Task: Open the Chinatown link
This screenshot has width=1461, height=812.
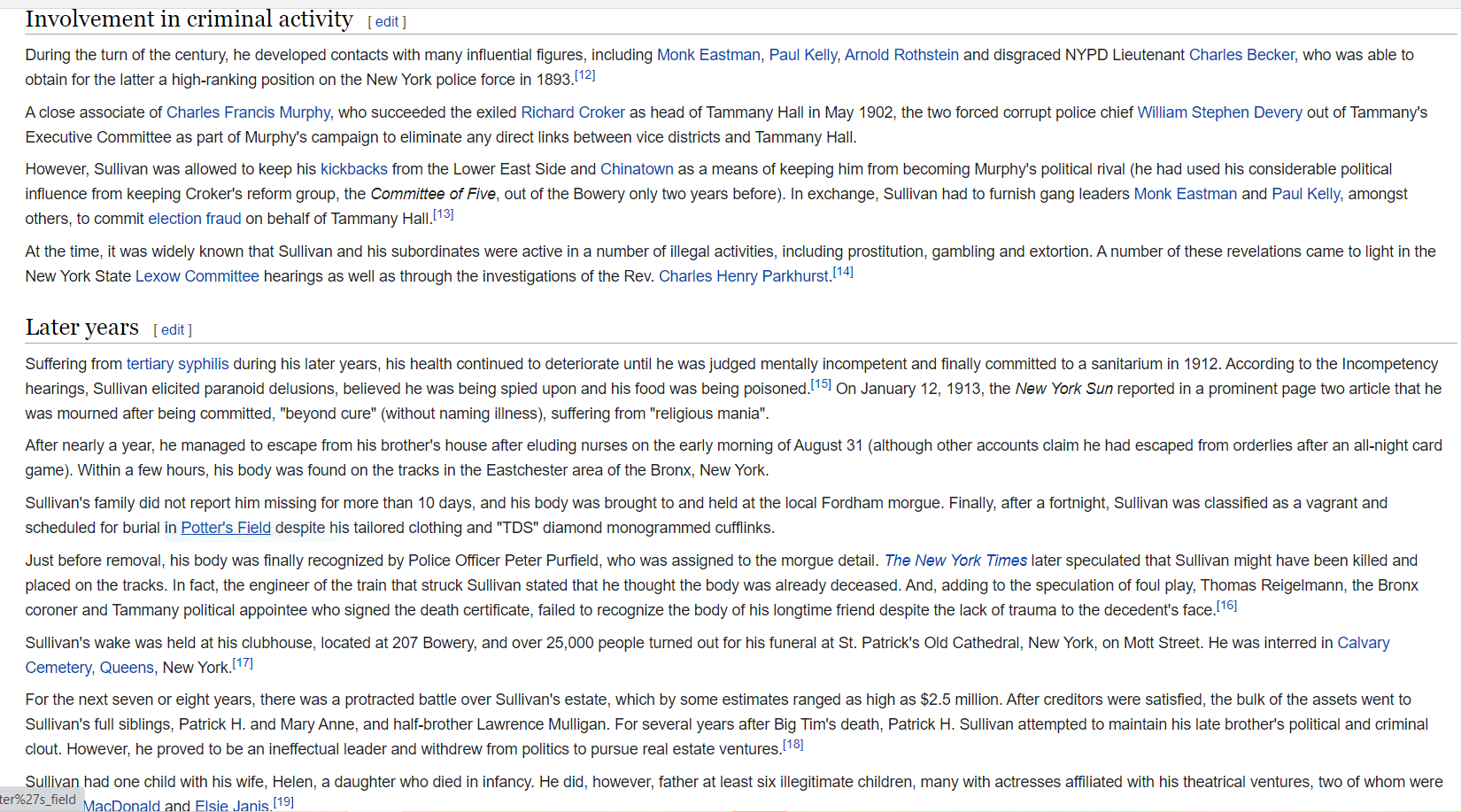Action: pyautogui.click(x=637, y=169)
